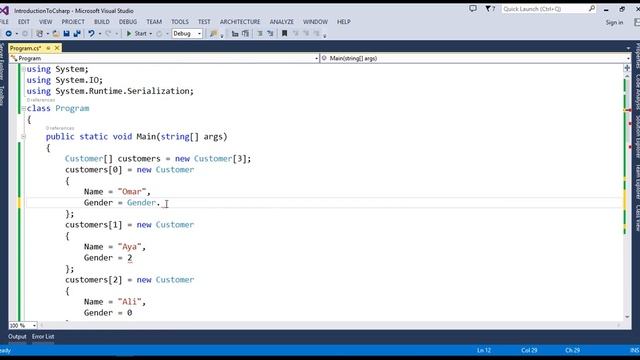Open the EDIT menu

(24, 22)
